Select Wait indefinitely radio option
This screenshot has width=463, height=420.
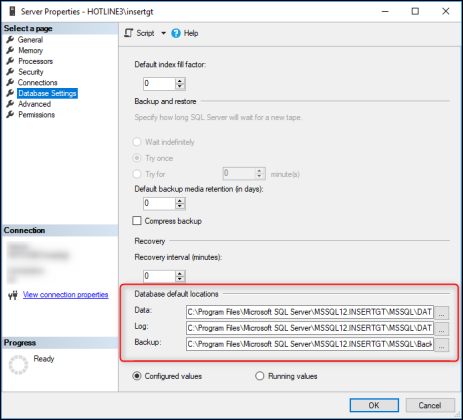(137, 142)
